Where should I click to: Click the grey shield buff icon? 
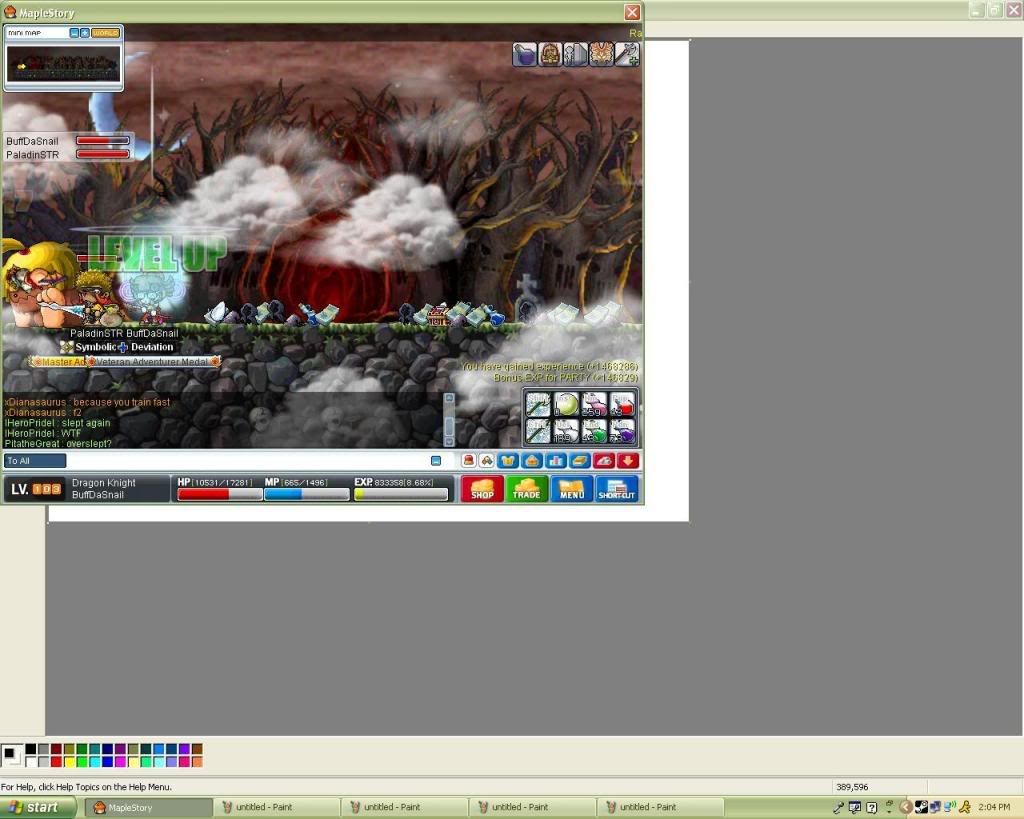(x=575, y=54)
